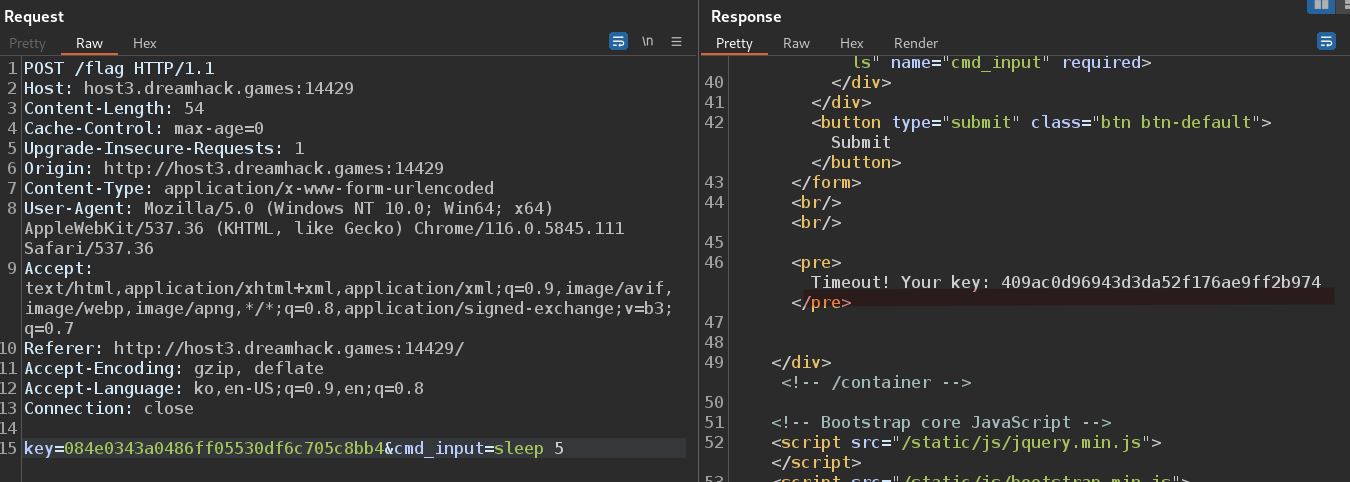This screenshot has width=1350, height=482.
Task: Switch to Raw tab in Request panel
Action: click(89, 43)
